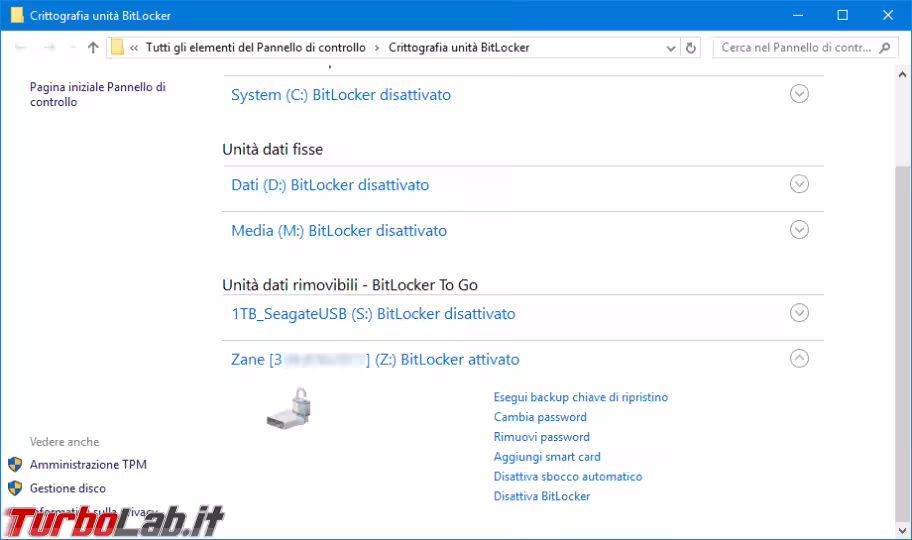Viewport: 912px width, 540px height.
Task: Maximize the BitLocker window
Action: coord(842,15)
